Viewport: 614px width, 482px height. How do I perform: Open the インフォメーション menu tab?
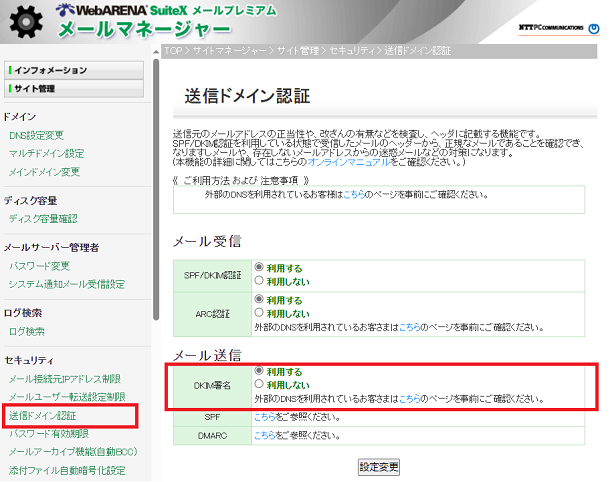click(x=74, y=70)
